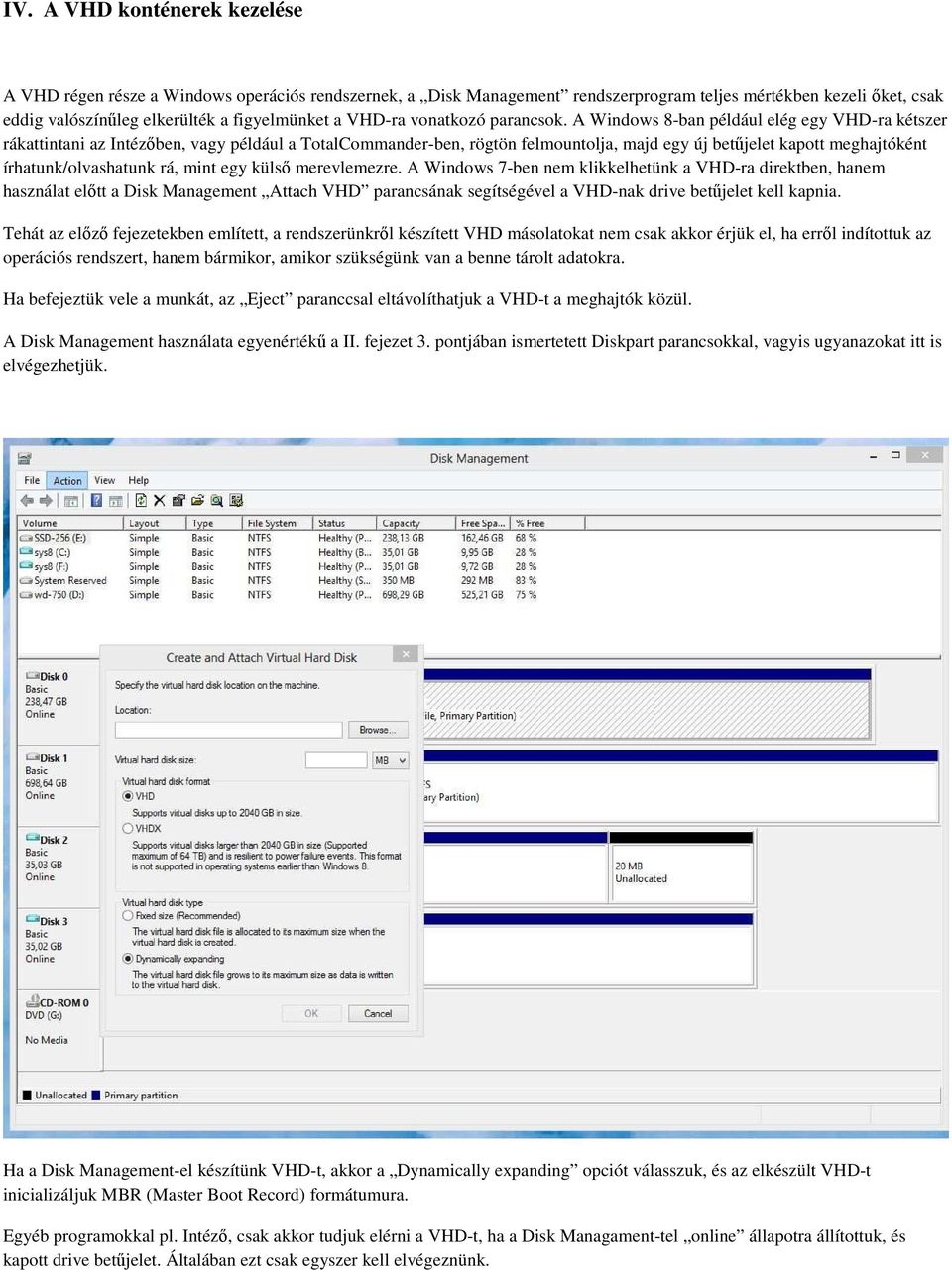Sort by the Capacity column header
Screen dimensions: 952x1270
pos(416,522)
